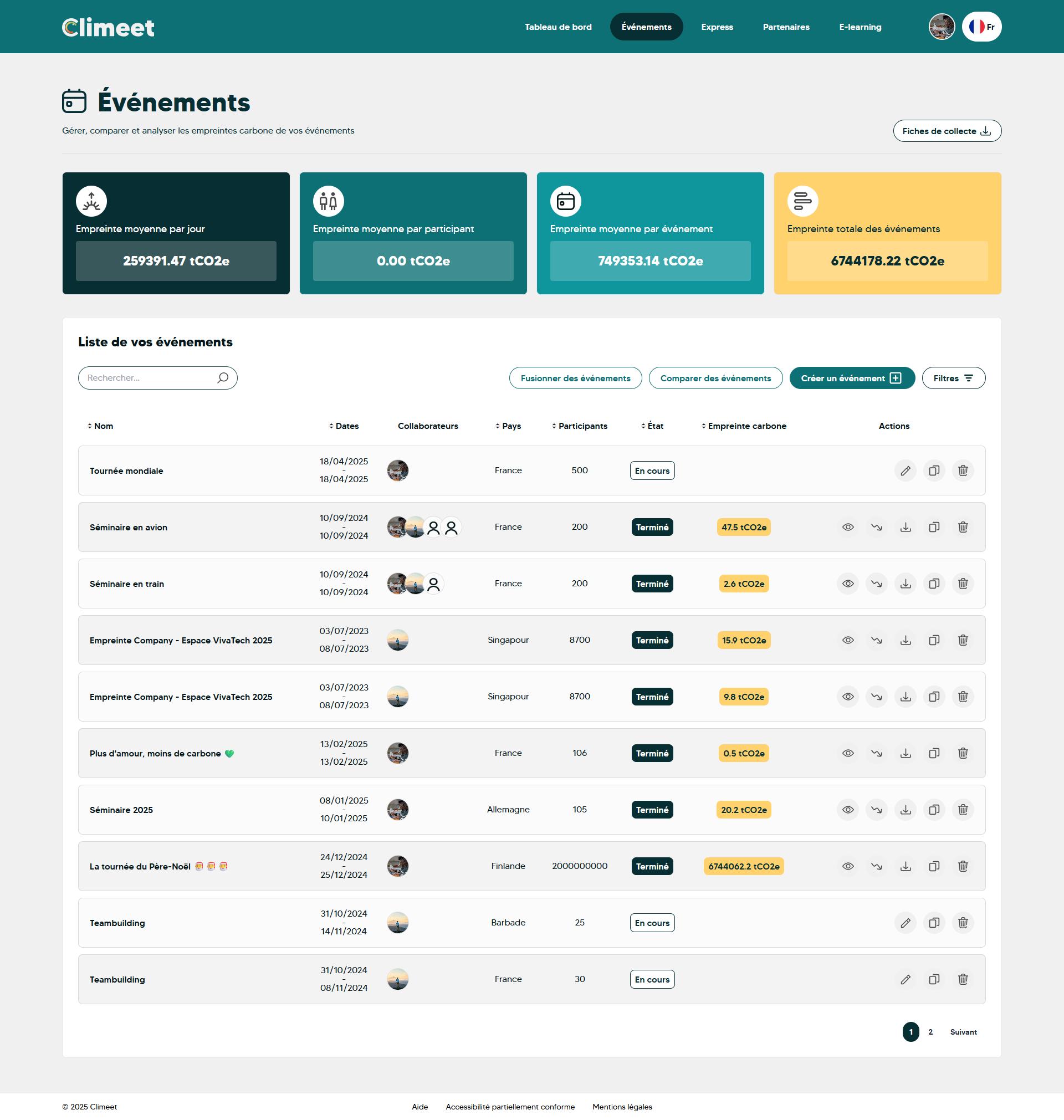
Task: Open the Partenaires menu item
Action: (x=785, y=27)
